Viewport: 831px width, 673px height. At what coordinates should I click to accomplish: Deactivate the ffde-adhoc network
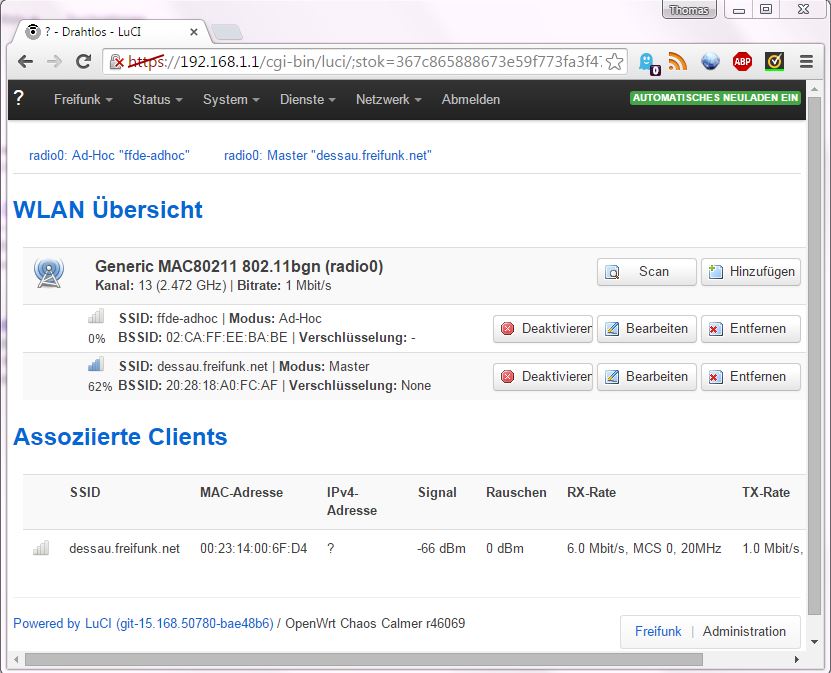(x=543, y=329)
